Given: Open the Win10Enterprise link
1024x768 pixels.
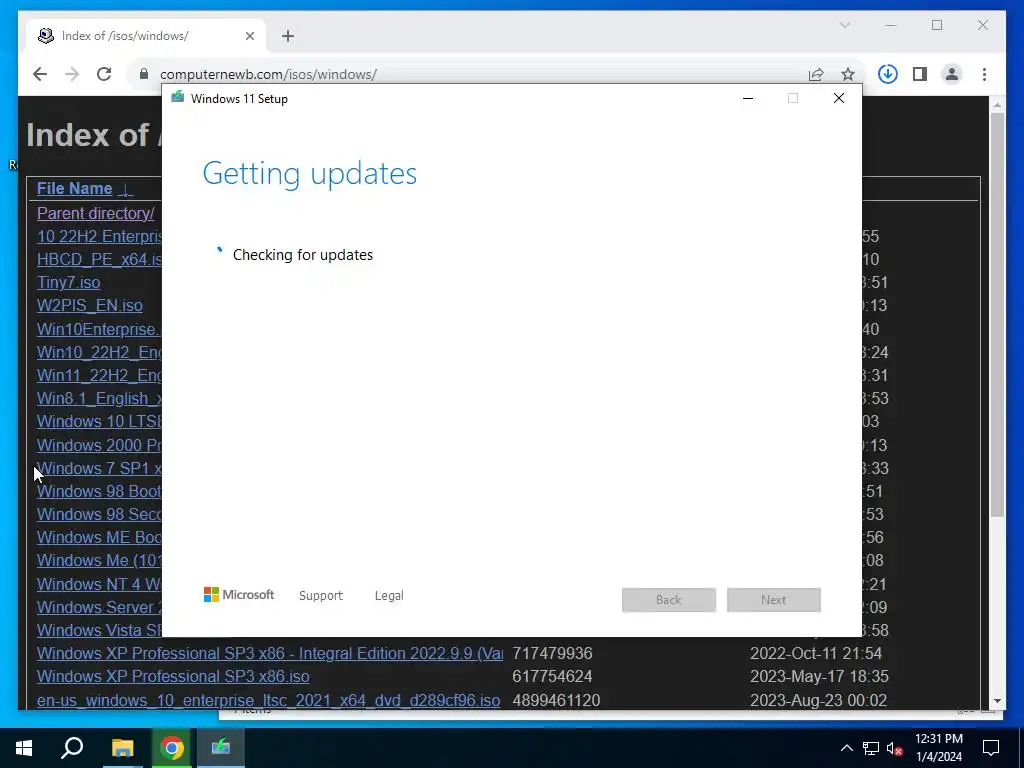Looking at the screenshot, I should tap(99, 329).
